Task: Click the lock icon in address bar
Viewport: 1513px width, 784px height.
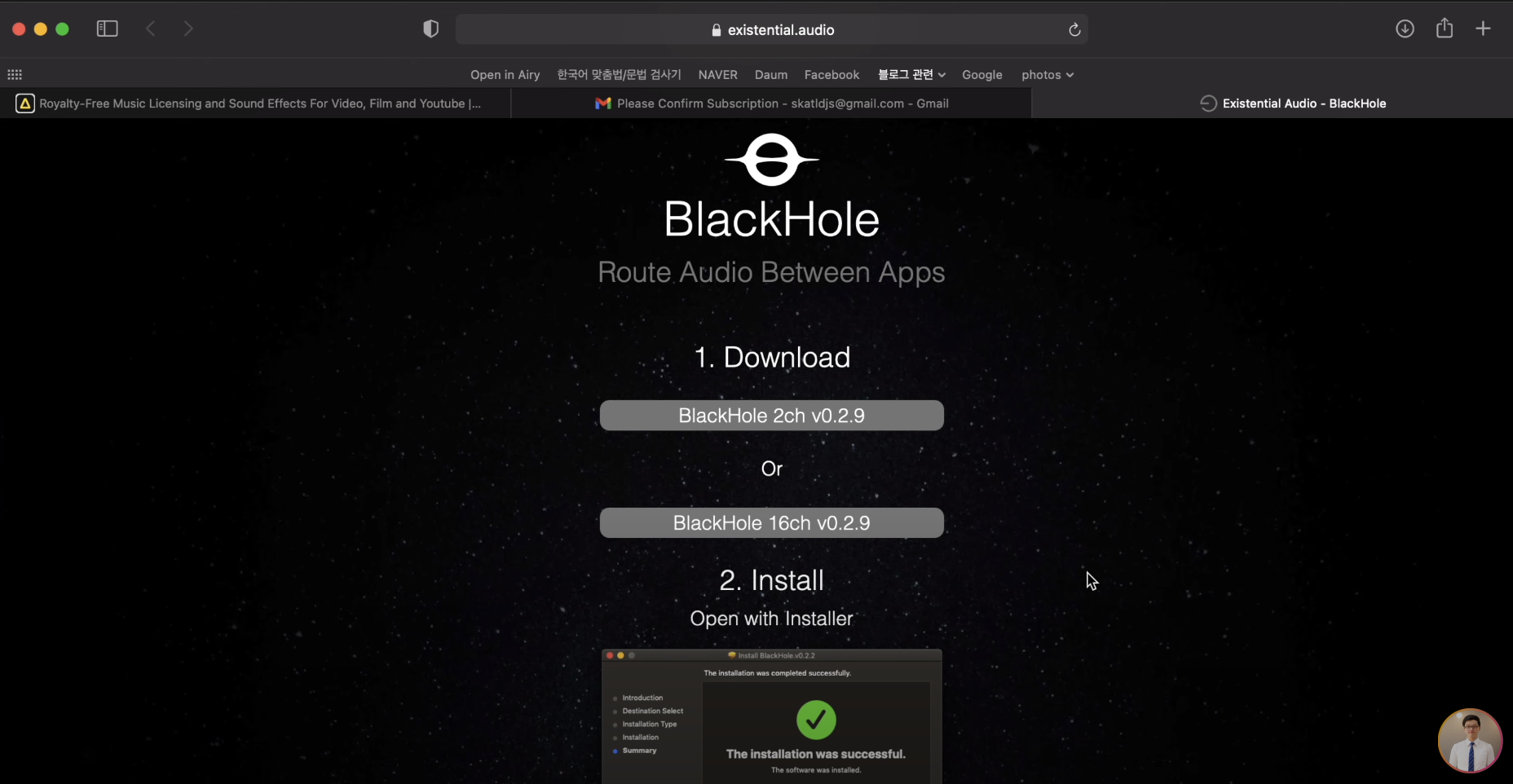Action: (717, 30)
